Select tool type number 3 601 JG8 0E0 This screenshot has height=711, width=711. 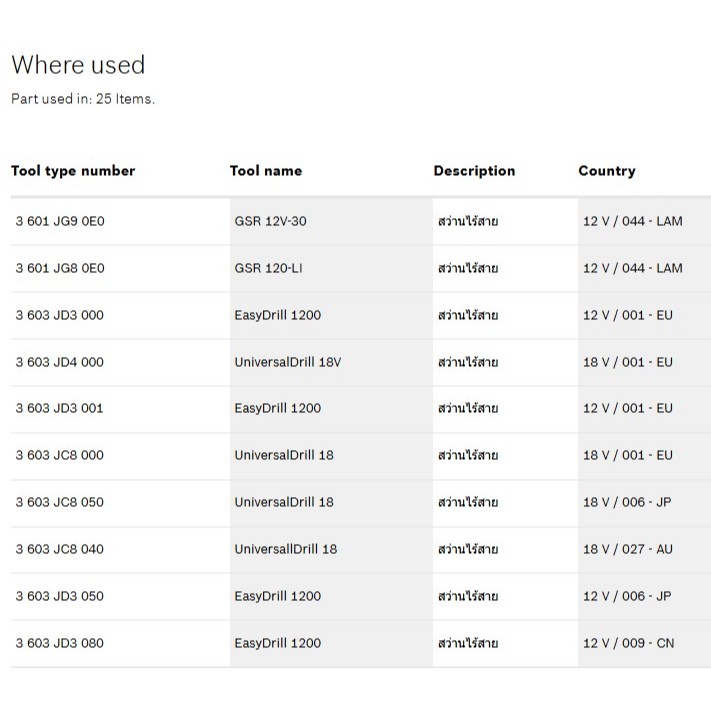point(60,268)
